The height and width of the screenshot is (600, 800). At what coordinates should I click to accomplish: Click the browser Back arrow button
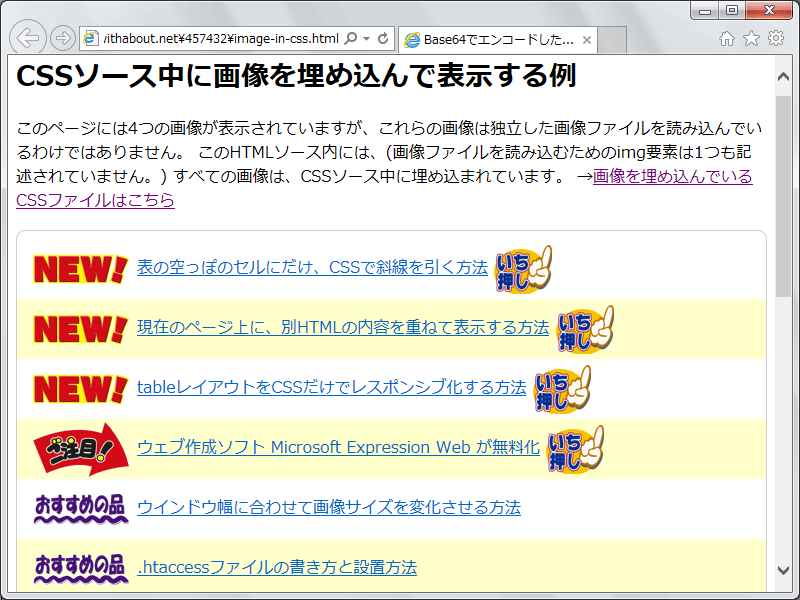tap(28, 39)
